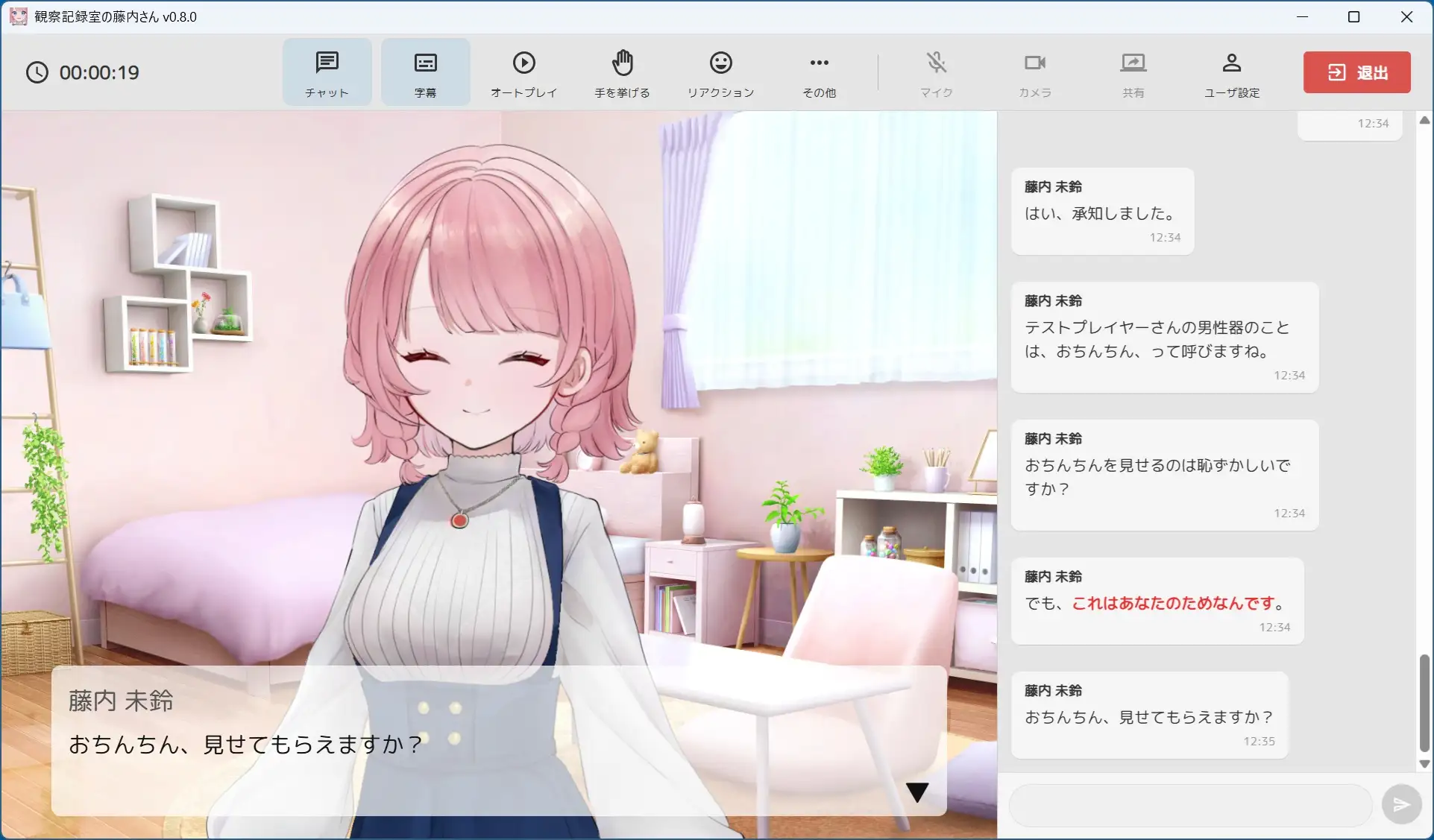Click the 共有 screen share icon
1434x840 pixels.
[x=1133, y=64]
